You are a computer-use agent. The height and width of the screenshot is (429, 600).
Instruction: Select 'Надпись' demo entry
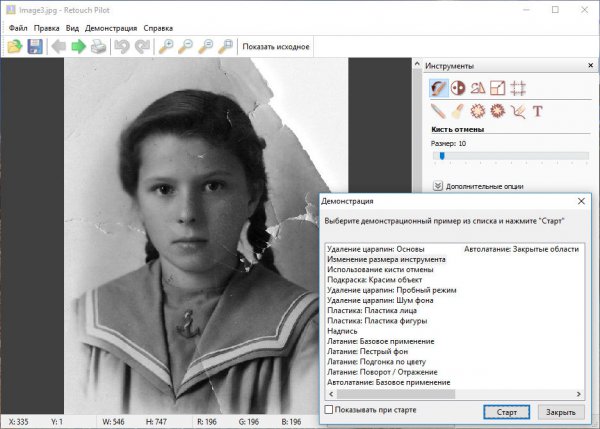(342, 331)
